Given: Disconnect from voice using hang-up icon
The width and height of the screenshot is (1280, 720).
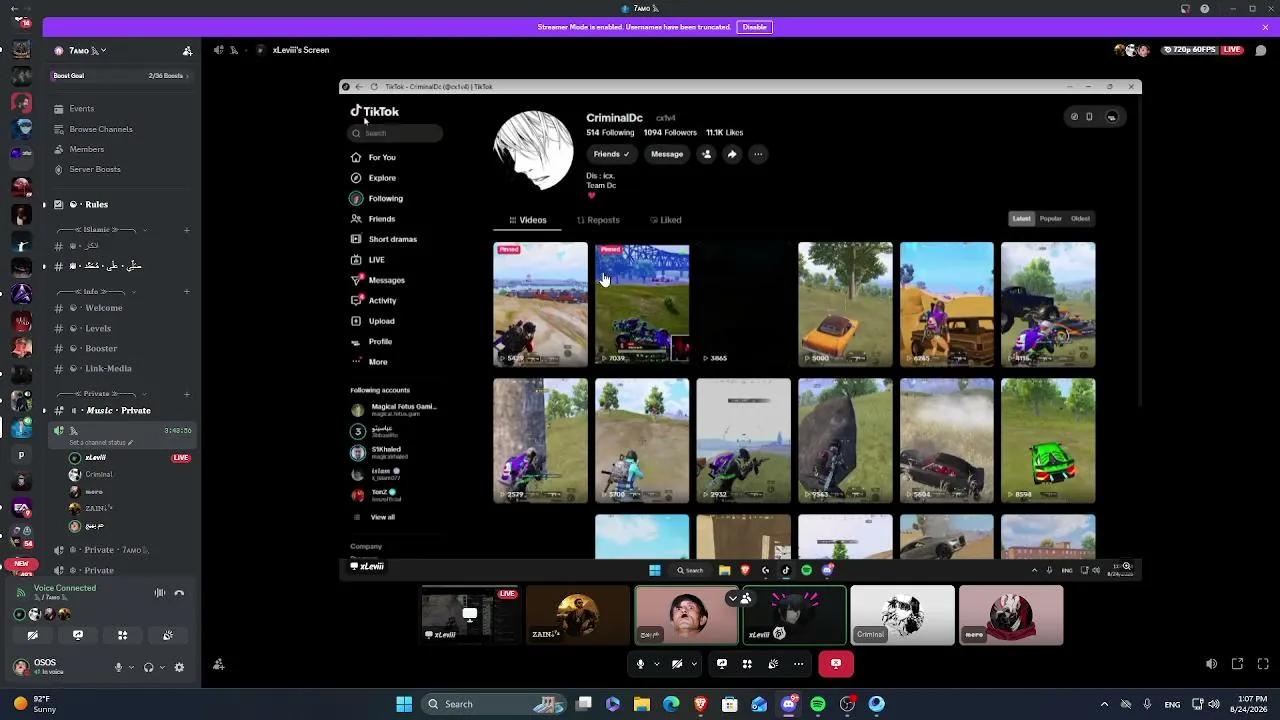Looking at the screenshot, I should [179, 593].
